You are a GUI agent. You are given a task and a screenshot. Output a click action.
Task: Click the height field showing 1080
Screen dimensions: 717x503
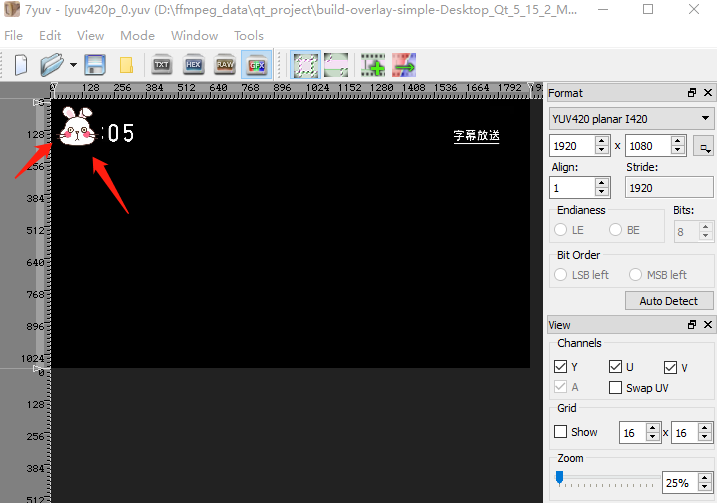(x=648, y=146)
